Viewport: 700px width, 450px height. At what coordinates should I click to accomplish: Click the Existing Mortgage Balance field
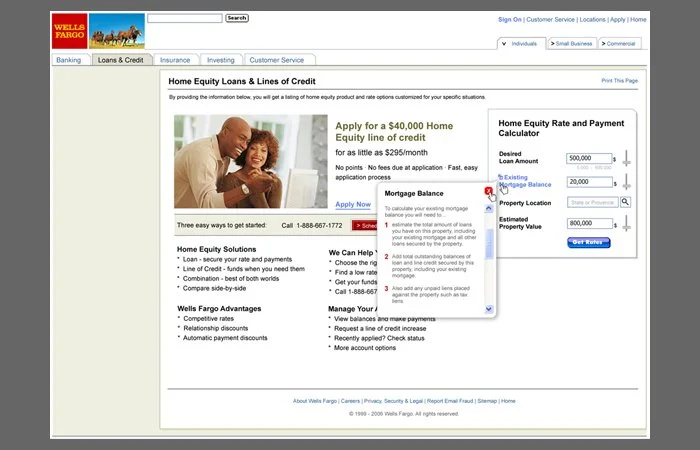tap(589, 182)
